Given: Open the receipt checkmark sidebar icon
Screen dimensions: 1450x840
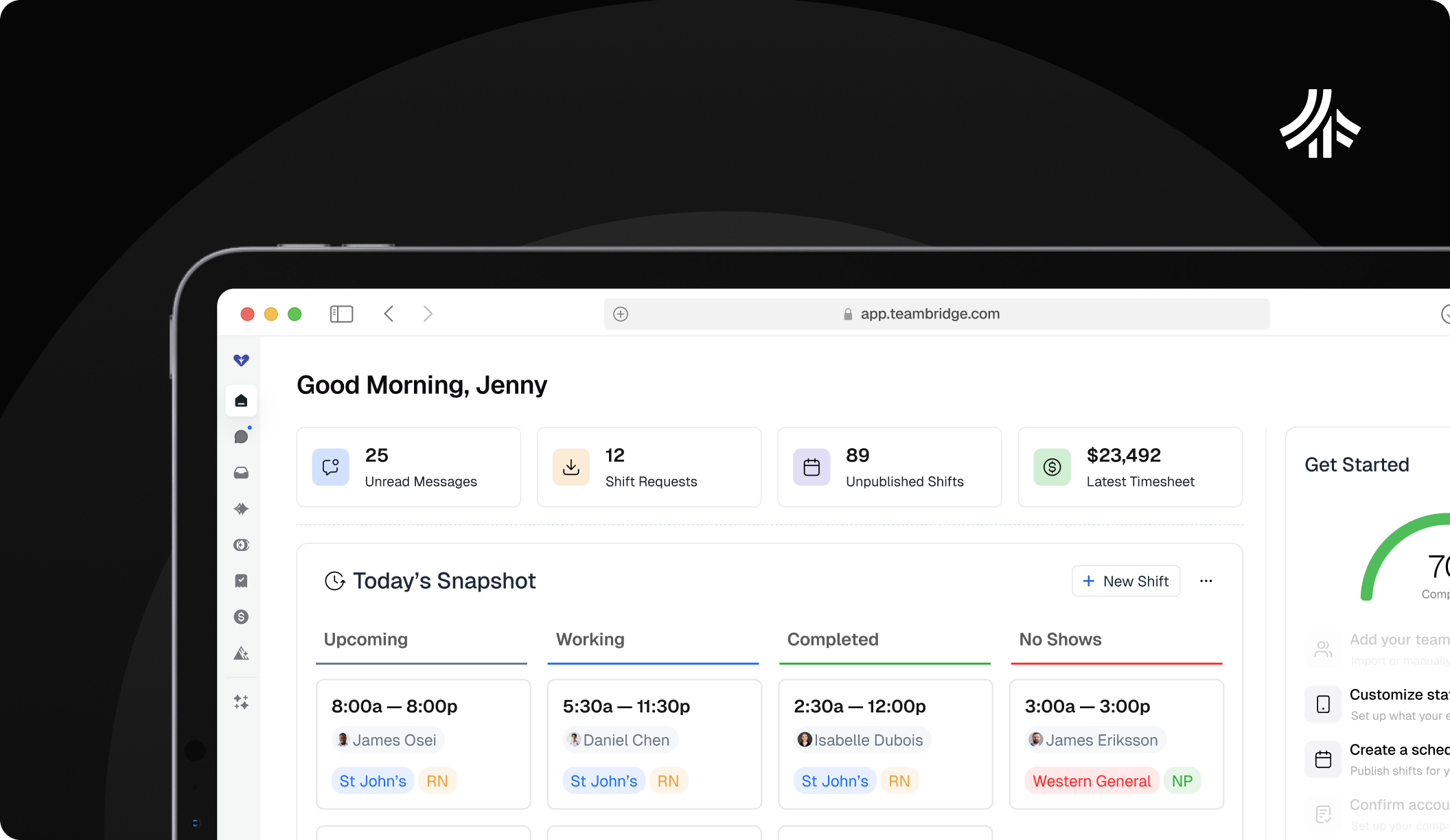Looking at the screenshot, I should [241, 581].
